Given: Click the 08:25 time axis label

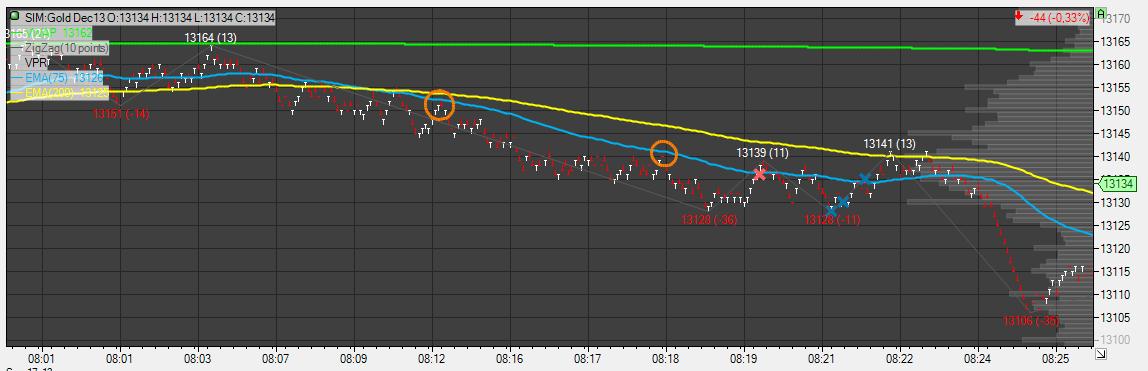Looking at the screenshot, I should (1055, 359).
